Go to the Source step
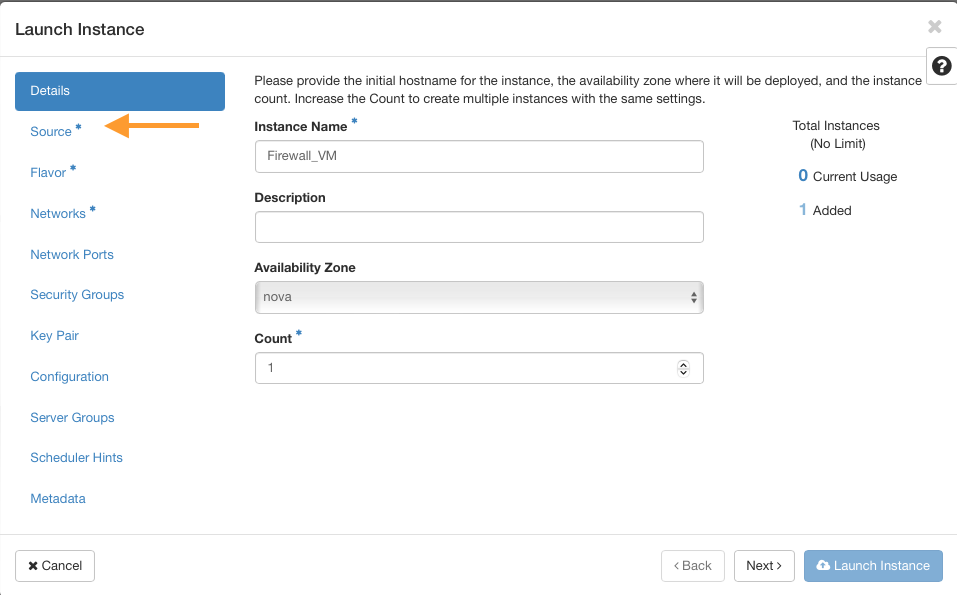Screen dimensions: 957x595 (x=51, y=132)
